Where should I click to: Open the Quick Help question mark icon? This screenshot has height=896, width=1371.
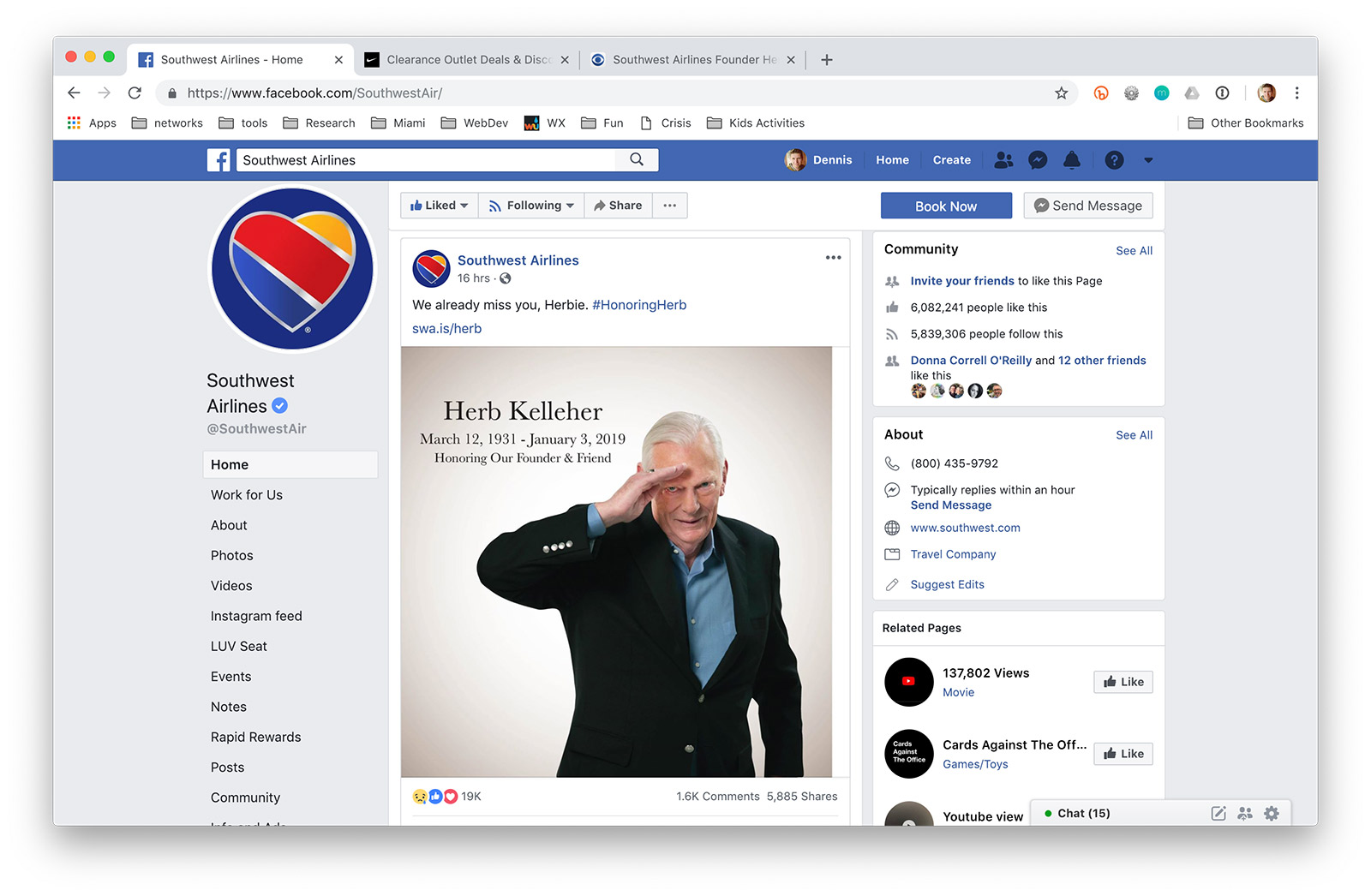(x=1113, y=160)
